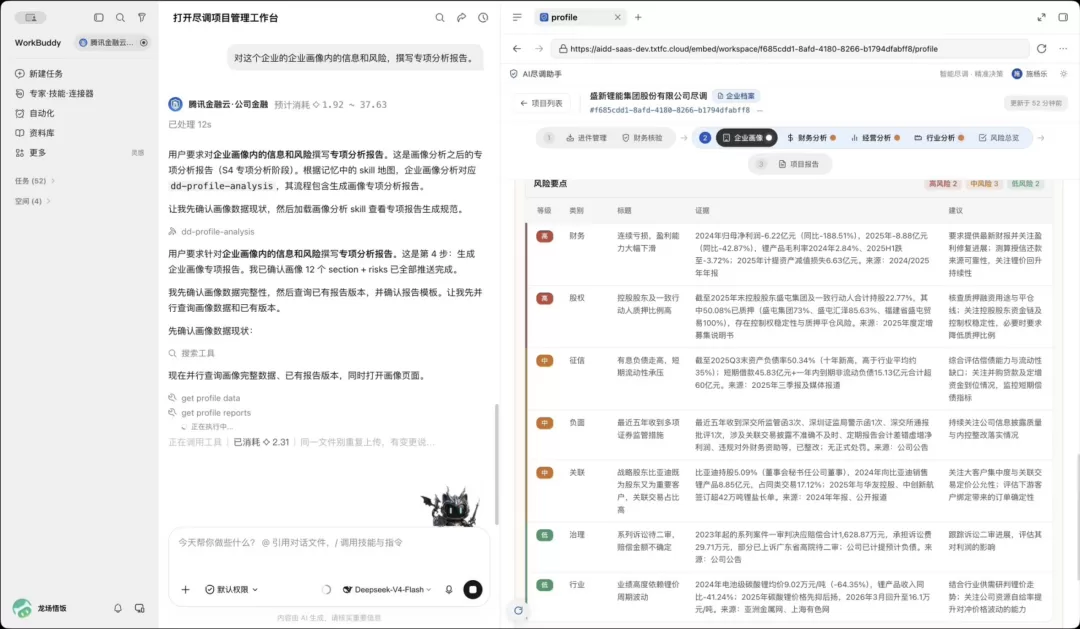
Task: Click the pin/filter icon in sidebar header
Action: pos(142,17)
